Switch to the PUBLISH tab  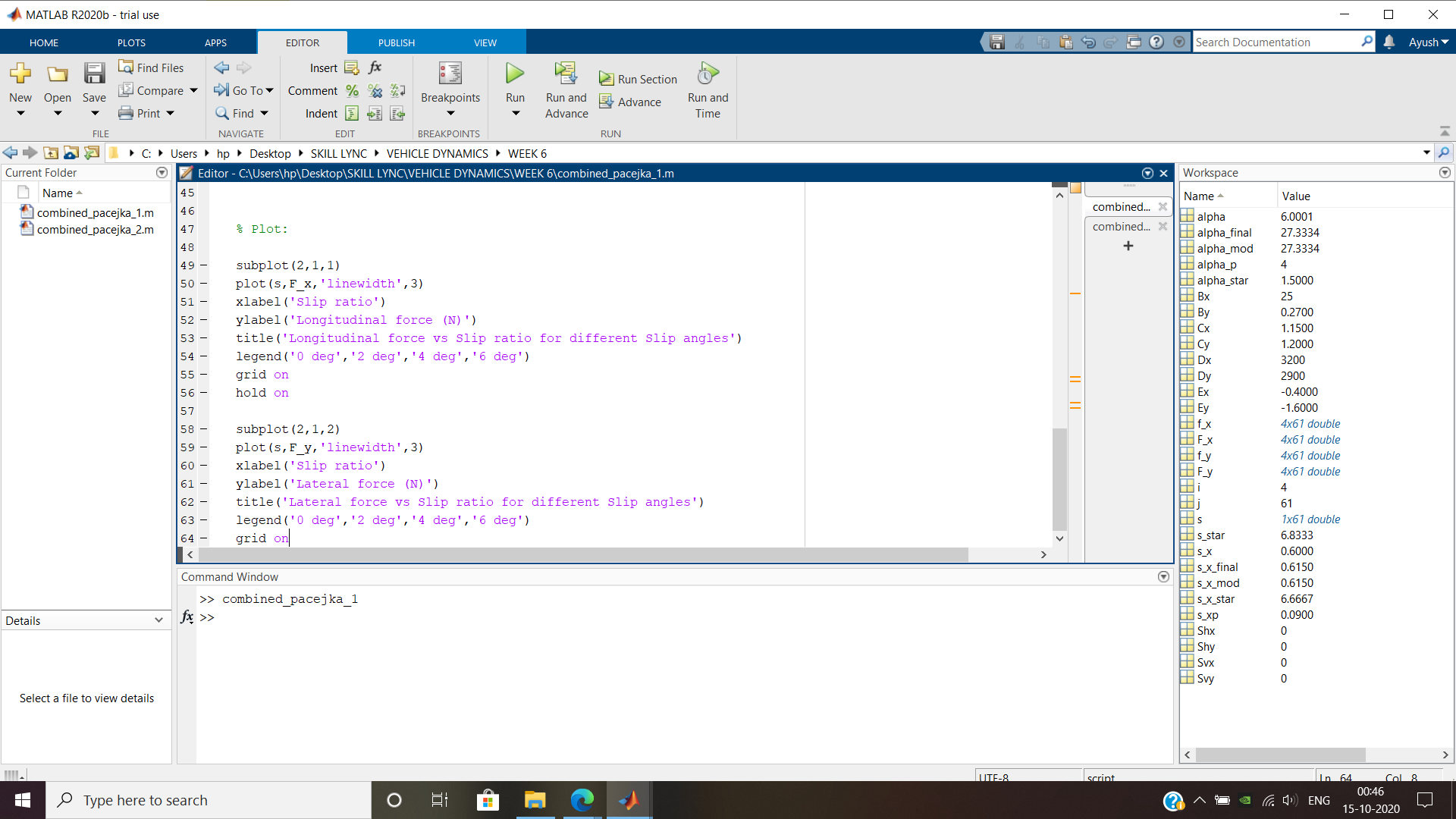point(395,42)
